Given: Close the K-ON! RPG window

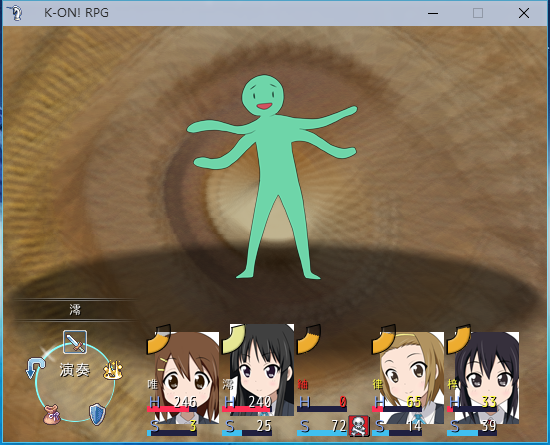Looking at the screenshot, I should [524, 13].
